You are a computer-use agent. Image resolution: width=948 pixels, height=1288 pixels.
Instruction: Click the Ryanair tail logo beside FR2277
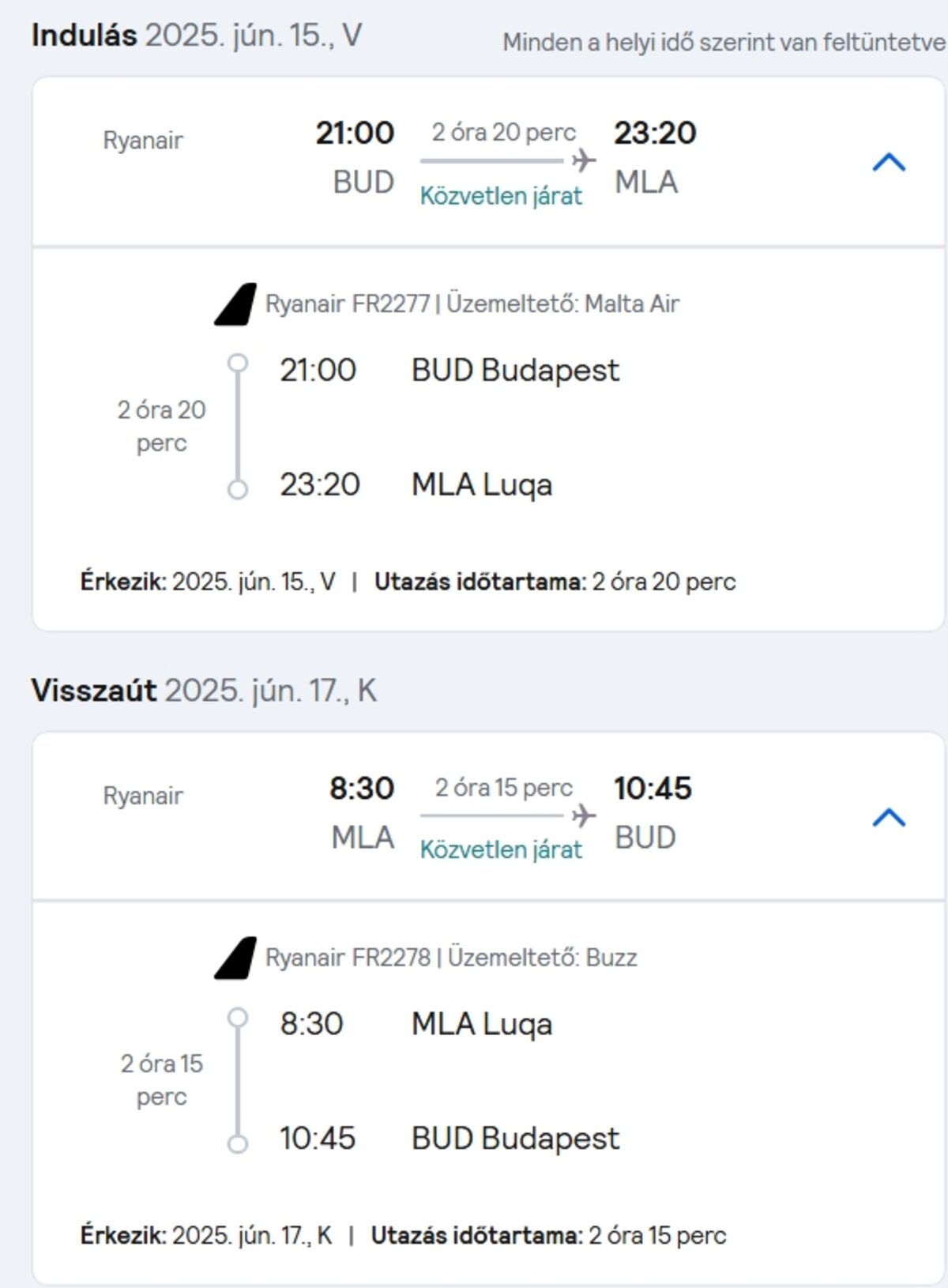pyautogui.click(x=236, y=304)
